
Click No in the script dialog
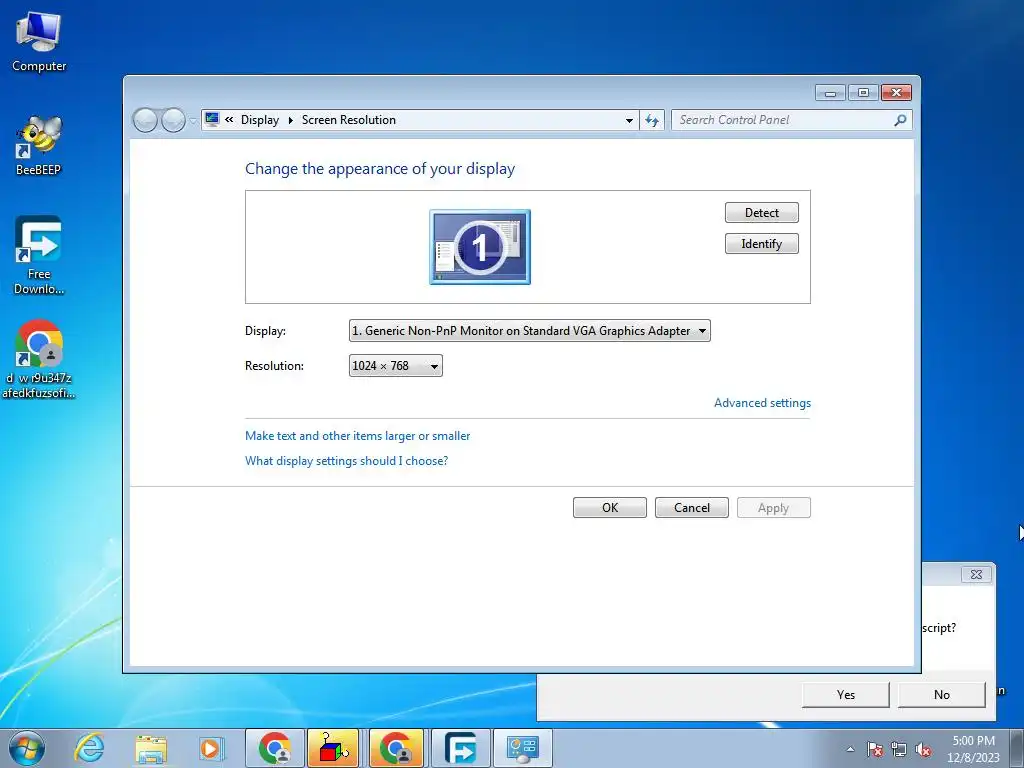(942, 695)
